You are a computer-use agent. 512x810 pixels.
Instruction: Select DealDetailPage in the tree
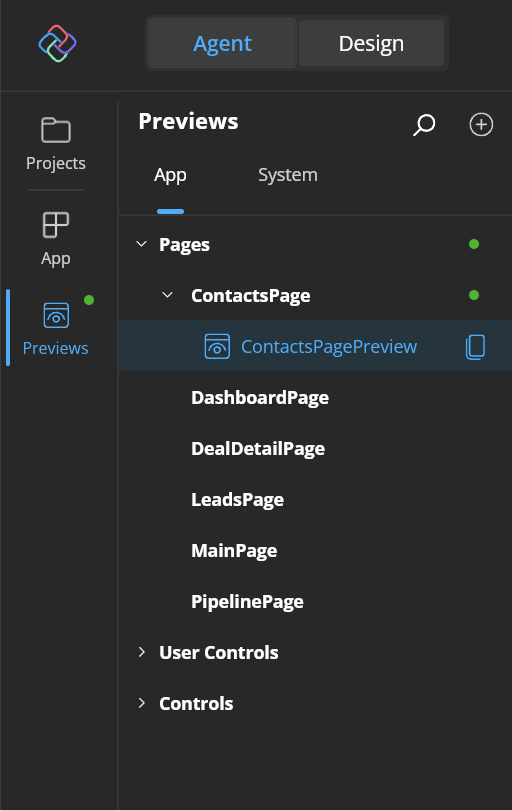click(258, 449)
